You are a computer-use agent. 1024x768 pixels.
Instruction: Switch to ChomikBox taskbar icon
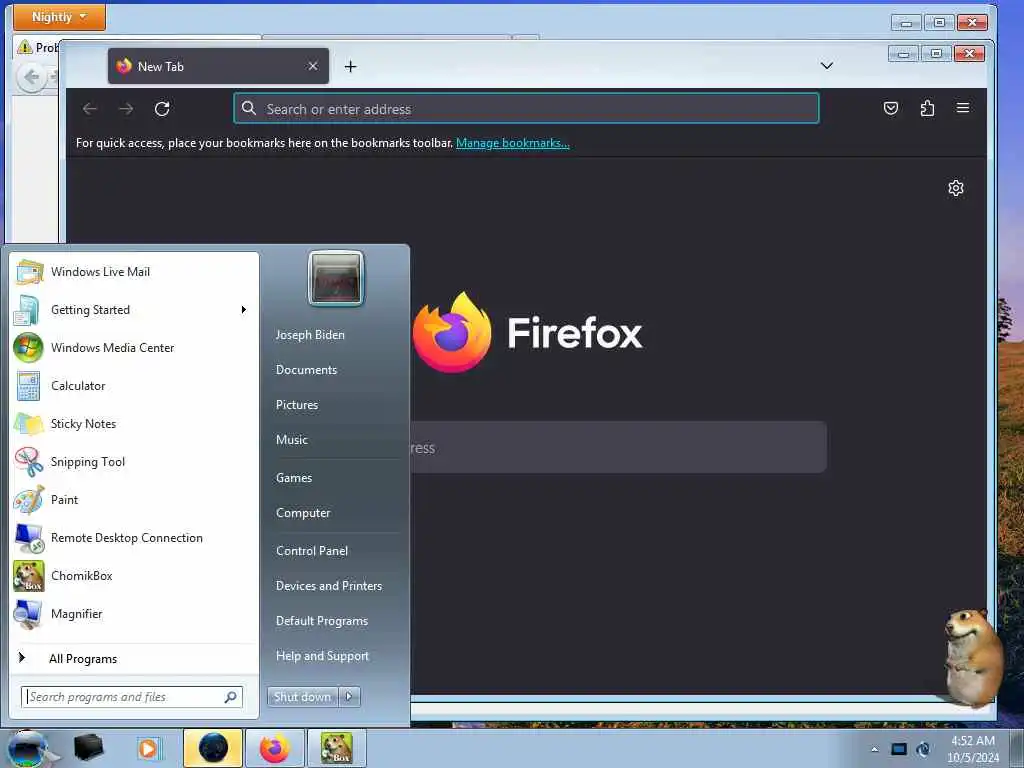click(336, 748)
